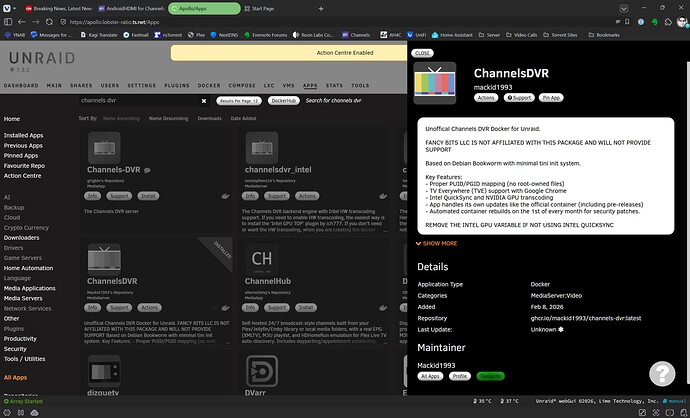This screenshot has width=690, height=418.
Task: Open the Fastmail bookmark
Action: tap(136, 35)
